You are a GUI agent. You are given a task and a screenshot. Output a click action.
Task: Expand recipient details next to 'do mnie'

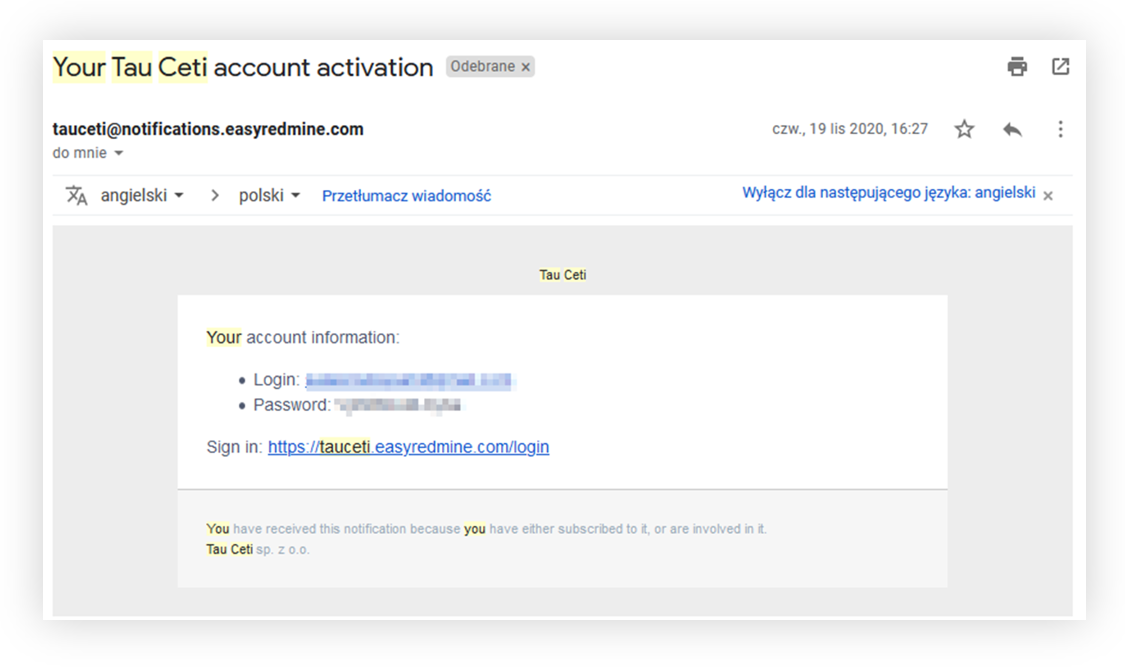click(118, 153)
